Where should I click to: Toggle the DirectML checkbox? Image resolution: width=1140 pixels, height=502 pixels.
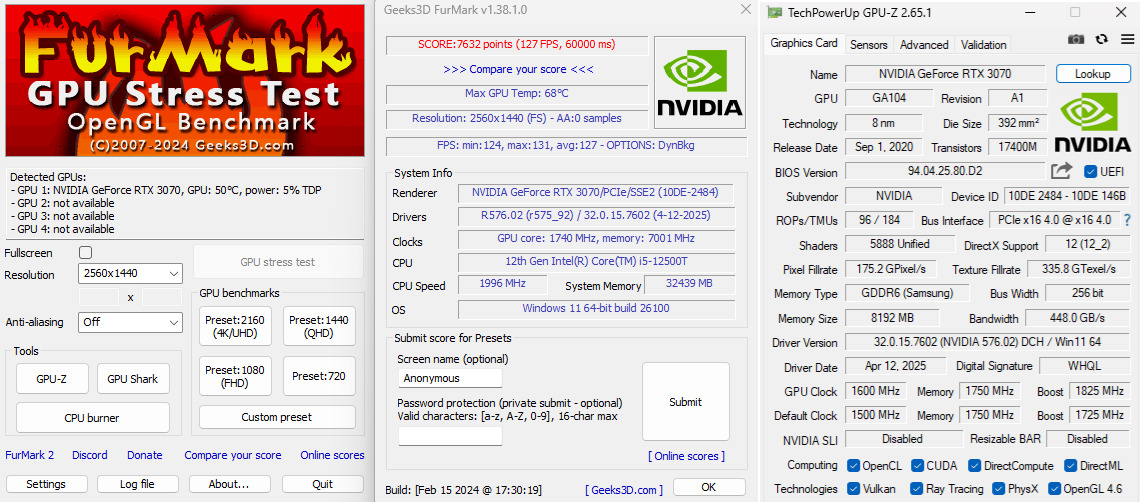coord(1071,466)
